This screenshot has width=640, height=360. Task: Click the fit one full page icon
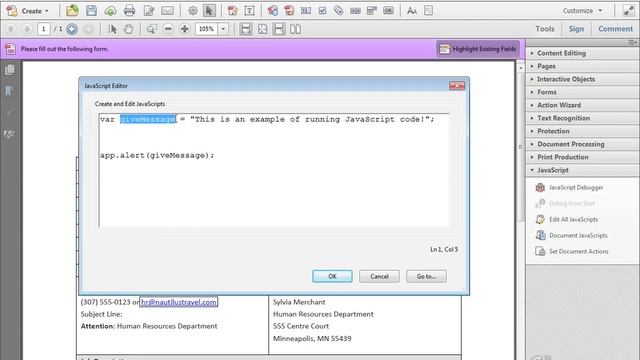262,29
